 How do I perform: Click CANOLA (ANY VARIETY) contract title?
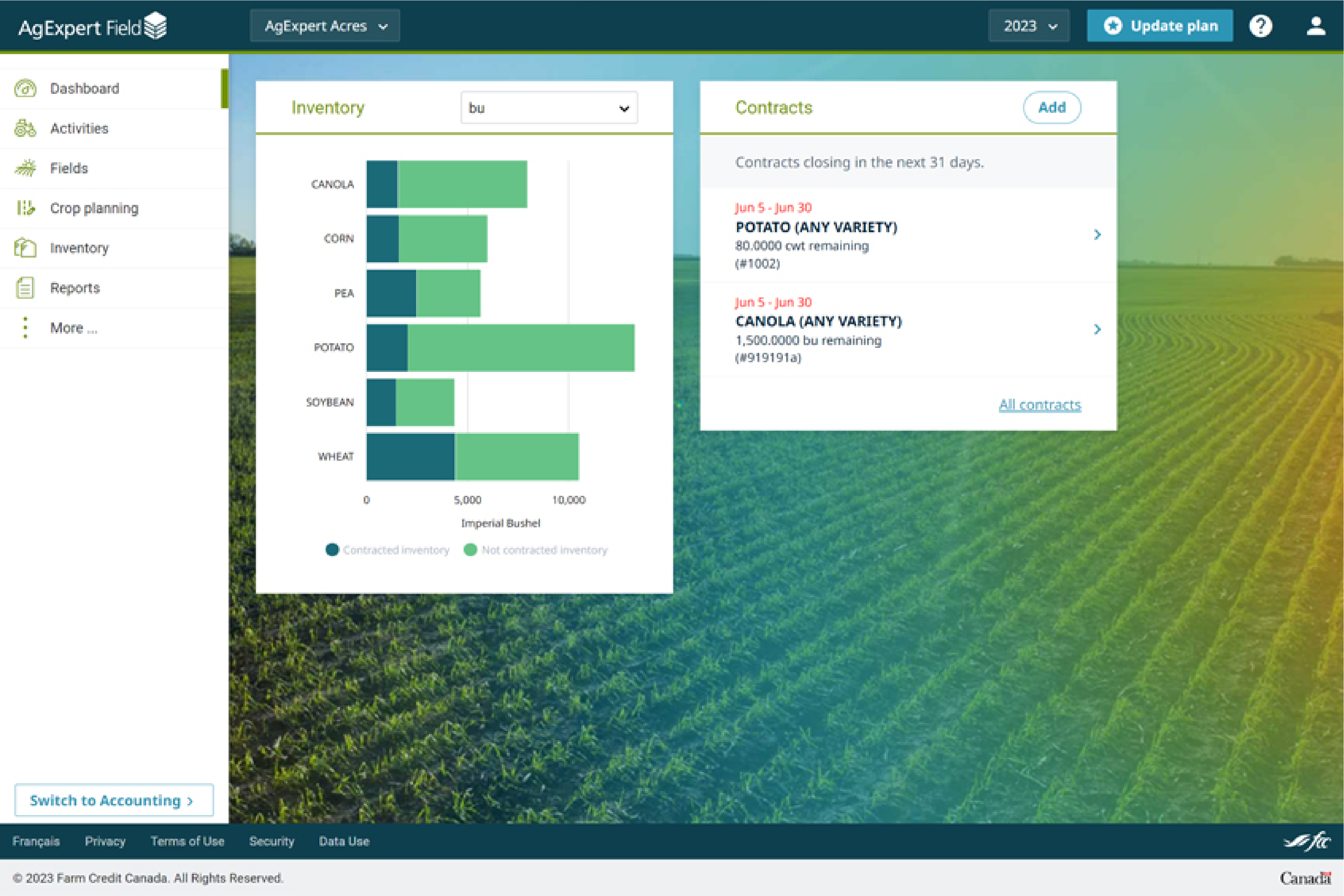pos(818,321)
